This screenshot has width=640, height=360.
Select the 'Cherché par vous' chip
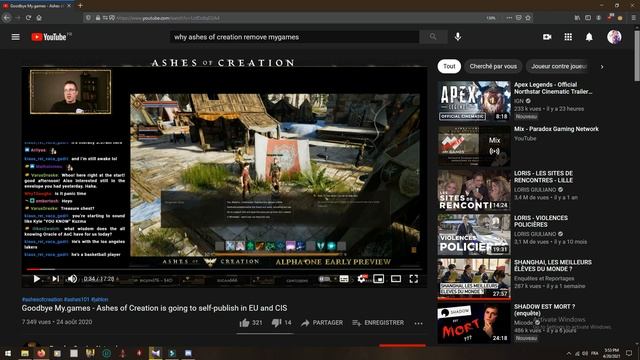pos(493,66)
